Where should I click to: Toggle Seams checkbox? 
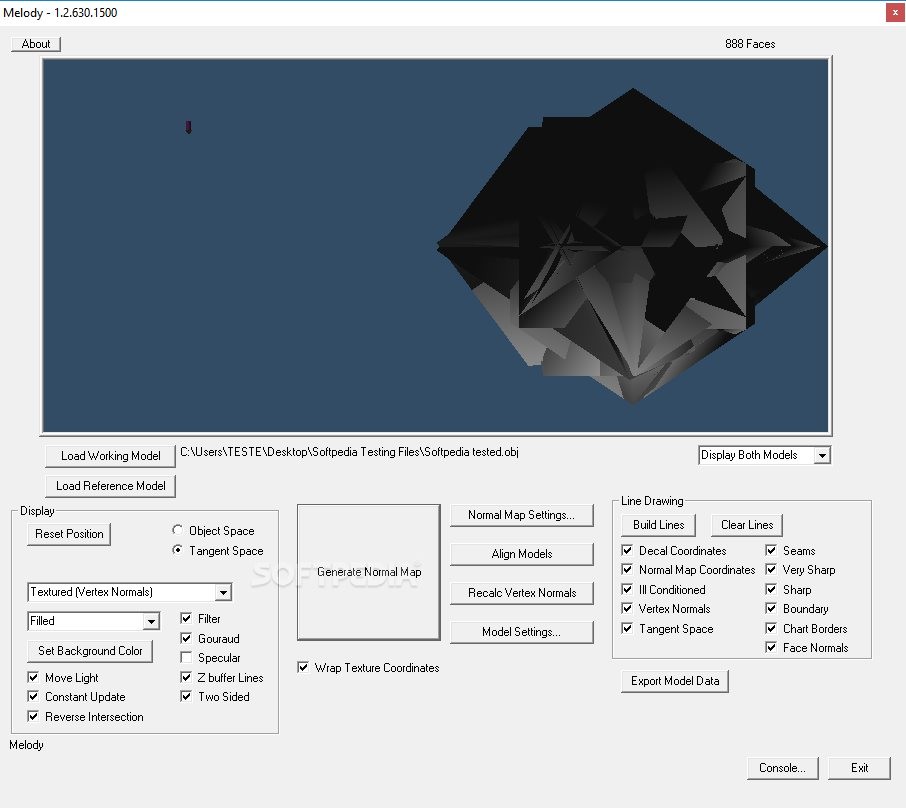tap(771, 550)
